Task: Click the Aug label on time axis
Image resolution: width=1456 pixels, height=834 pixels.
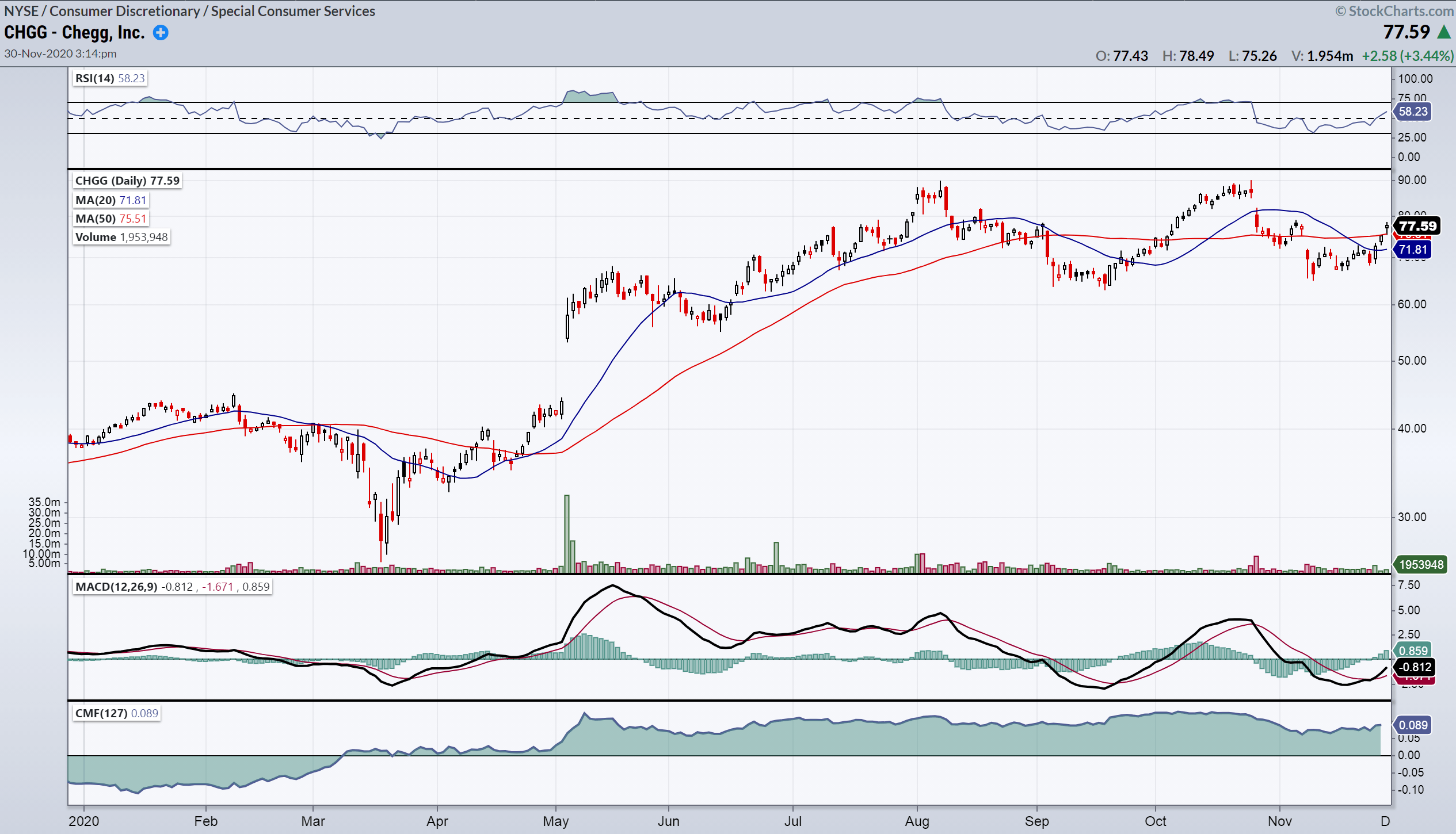Action: 917,821
